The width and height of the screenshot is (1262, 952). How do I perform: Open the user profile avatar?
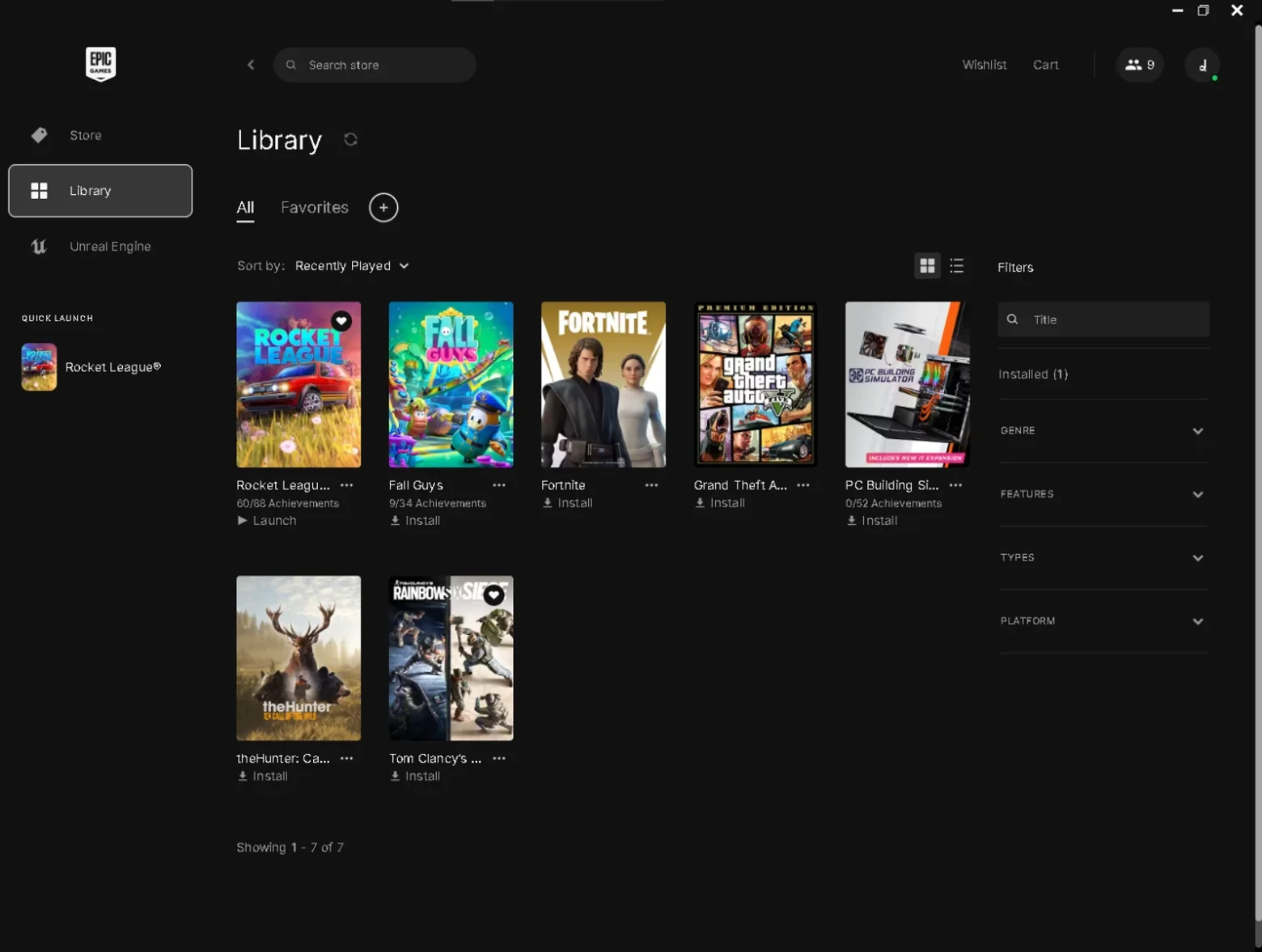[x=1202, y=65]
